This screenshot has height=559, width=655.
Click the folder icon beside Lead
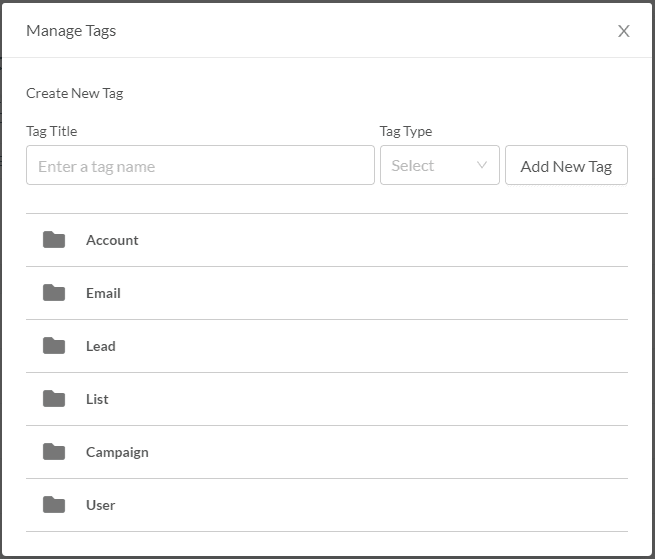54,346
